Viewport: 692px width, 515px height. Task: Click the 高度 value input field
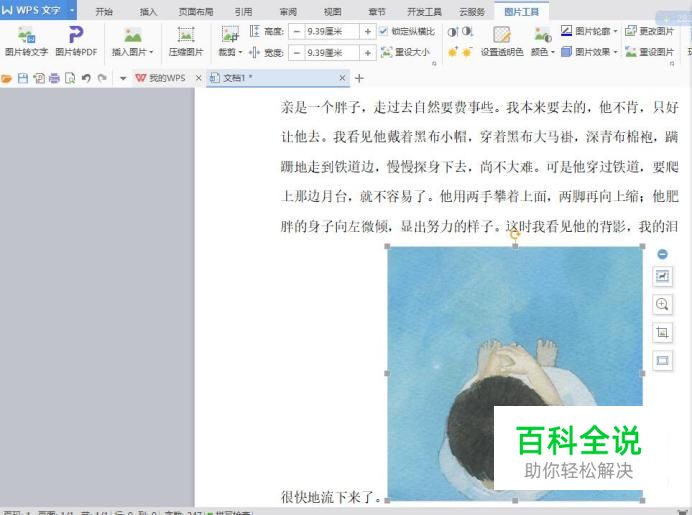pyautogui.click(x=331, y=31)
